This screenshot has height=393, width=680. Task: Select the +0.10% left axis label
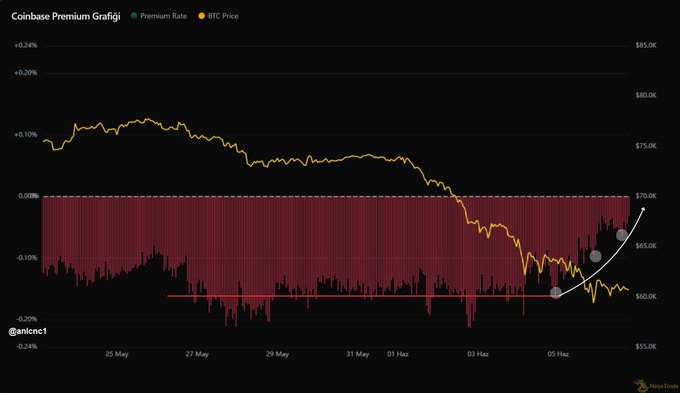click(x=26, y=135)
